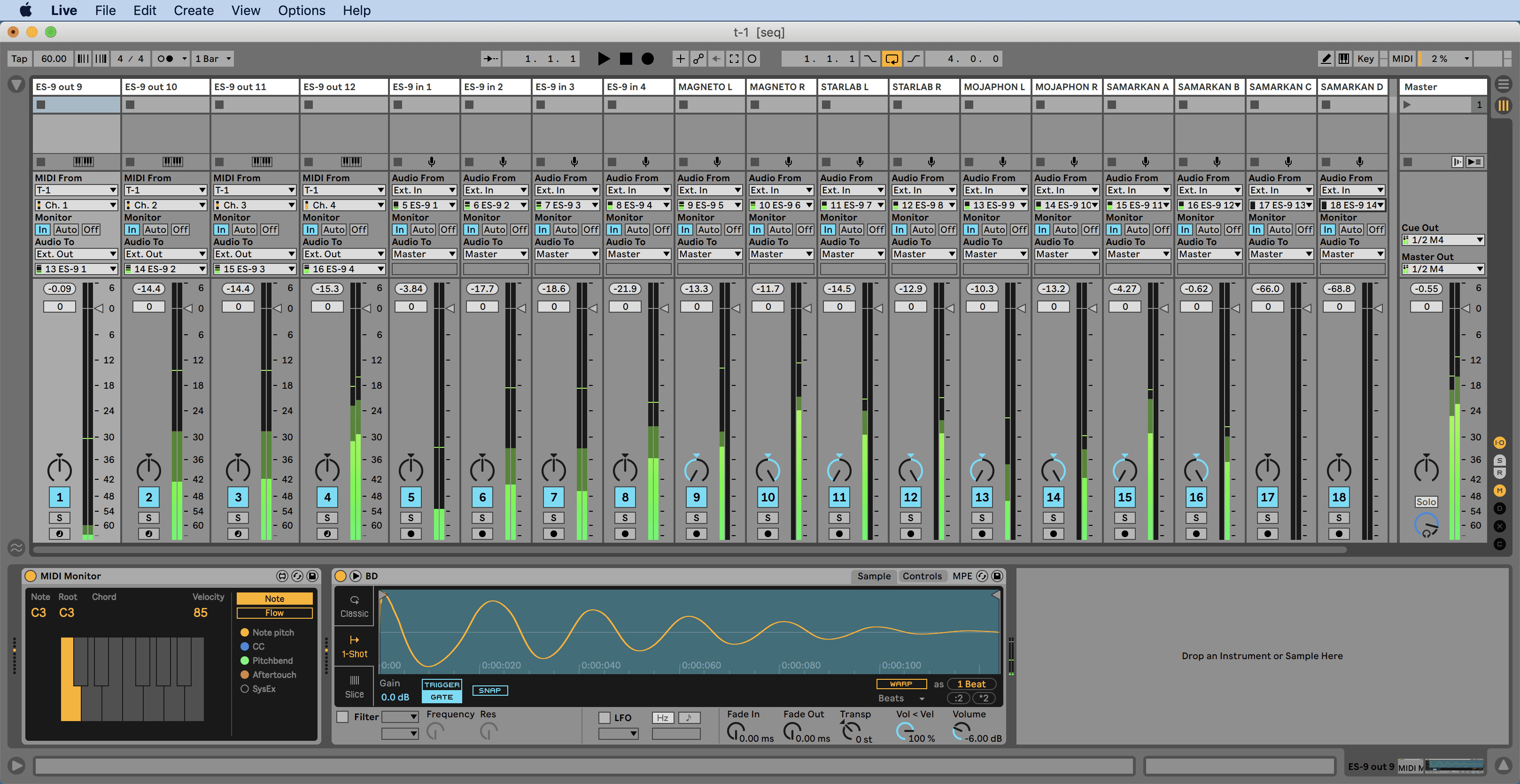Image resolution: width=1520 pixels, height=784 pixels.
Task: Open ES-9 in 1 Audio To Master dropdown
Action: [424, 254]
